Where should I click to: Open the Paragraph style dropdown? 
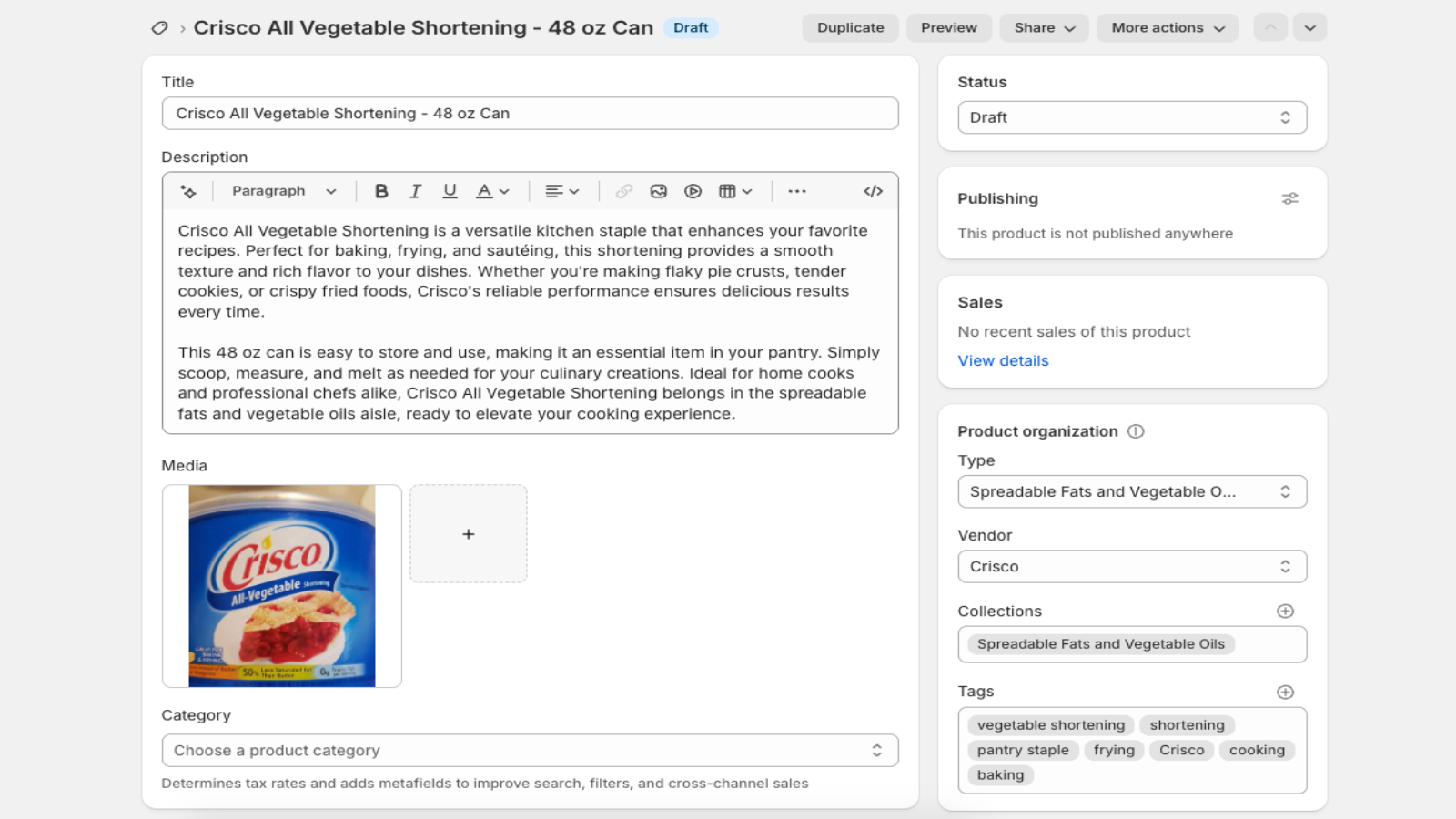(x=284, y=191)
